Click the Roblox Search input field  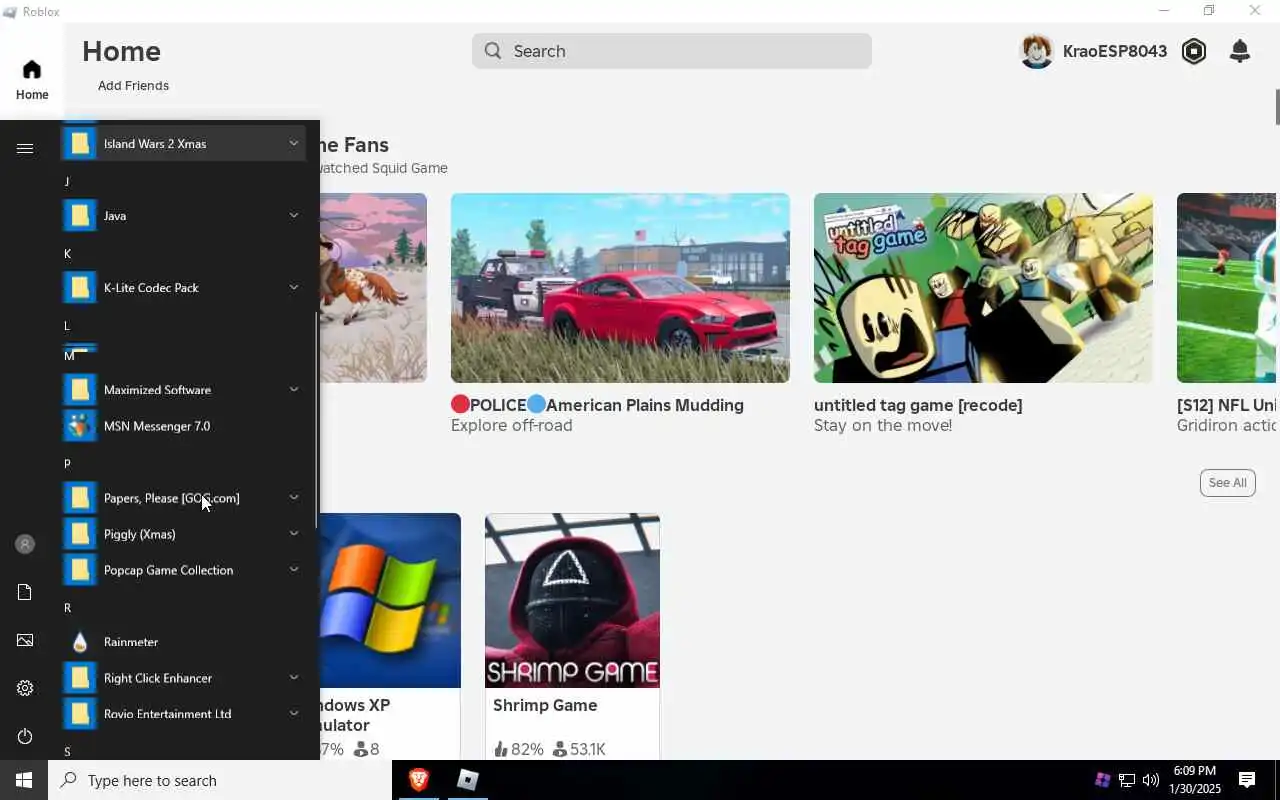672,51
